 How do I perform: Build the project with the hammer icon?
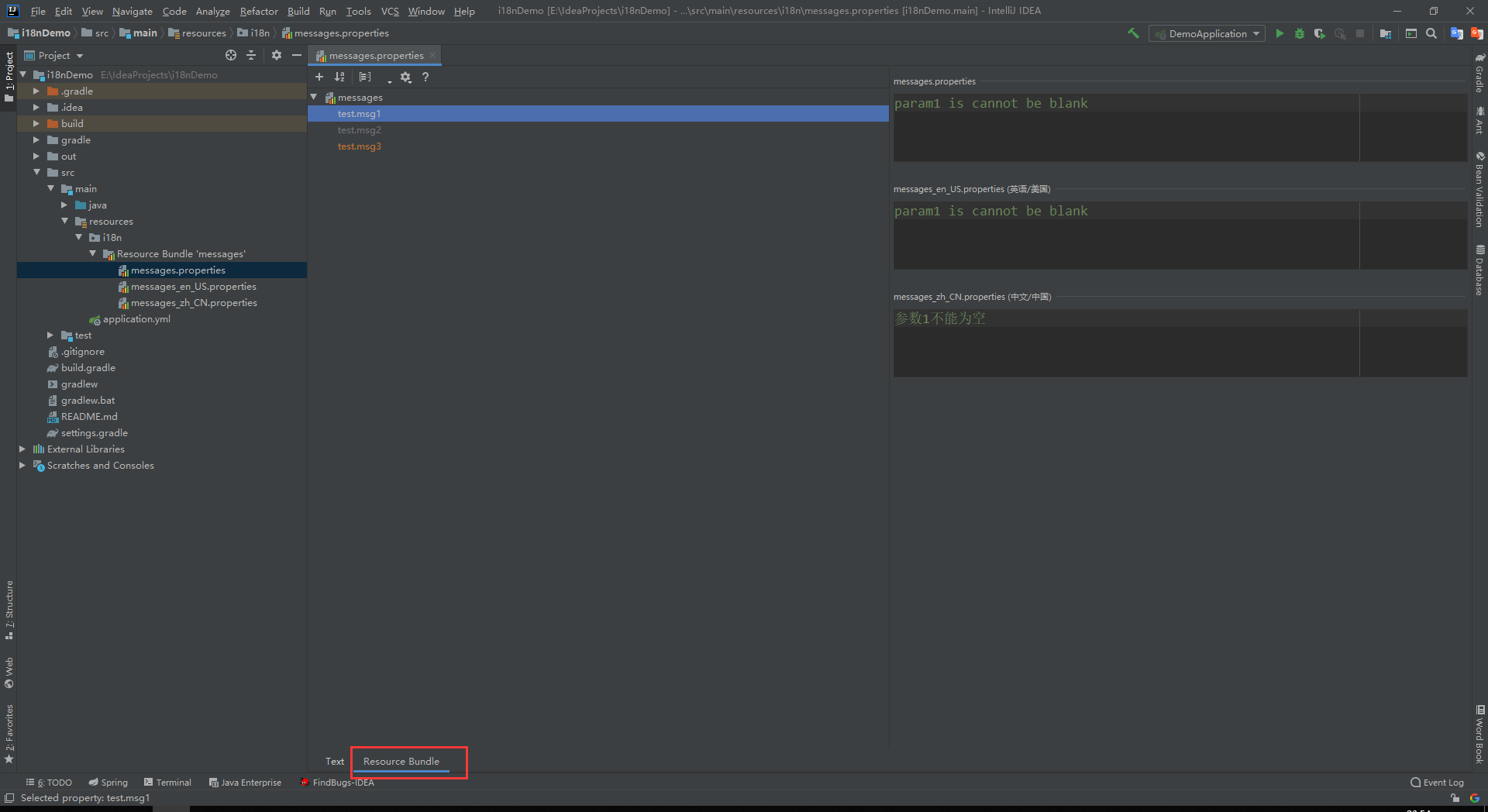point(1132,33)
